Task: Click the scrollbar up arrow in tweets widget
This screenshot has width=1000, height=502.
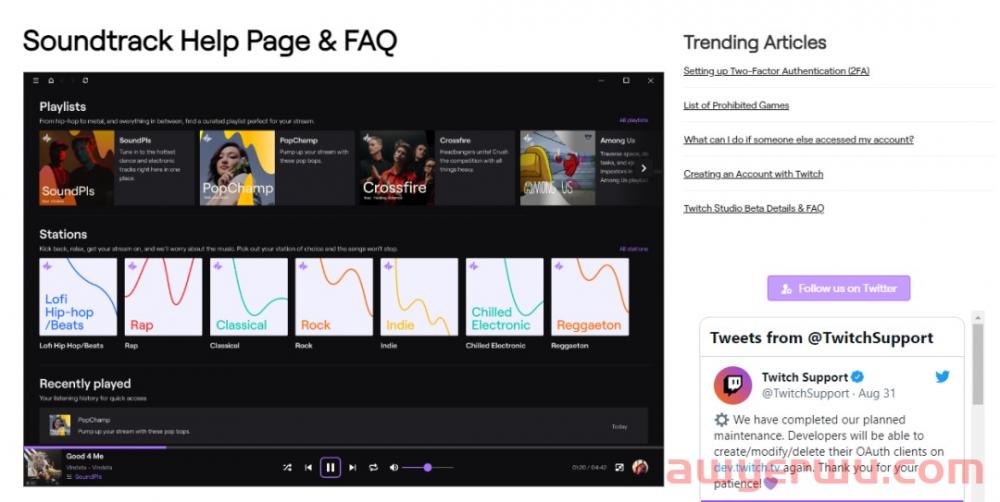Action: (978, 316)
